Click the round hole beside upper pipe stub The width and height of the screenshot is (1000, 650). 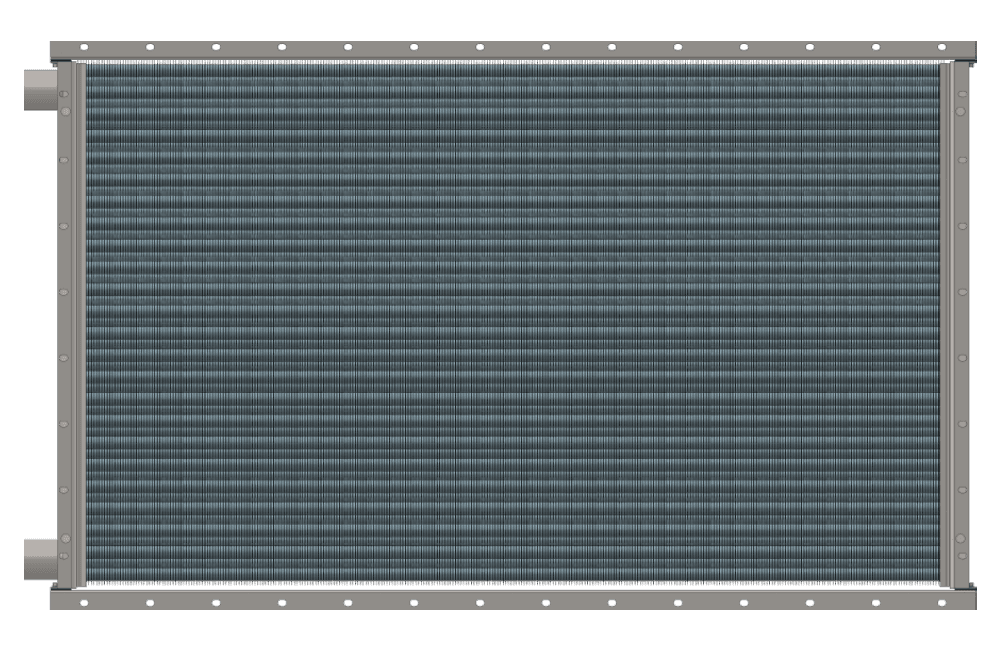pyautogui.click(x=64, y=94)
